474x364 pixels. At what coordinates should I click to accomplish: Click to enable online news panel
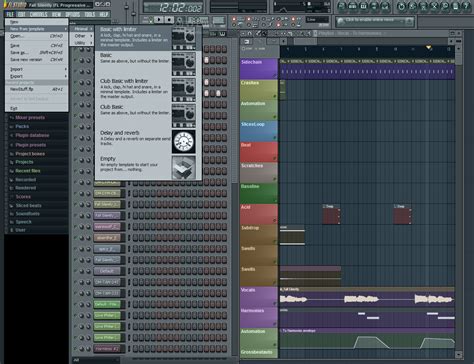[x=375, y=22]
